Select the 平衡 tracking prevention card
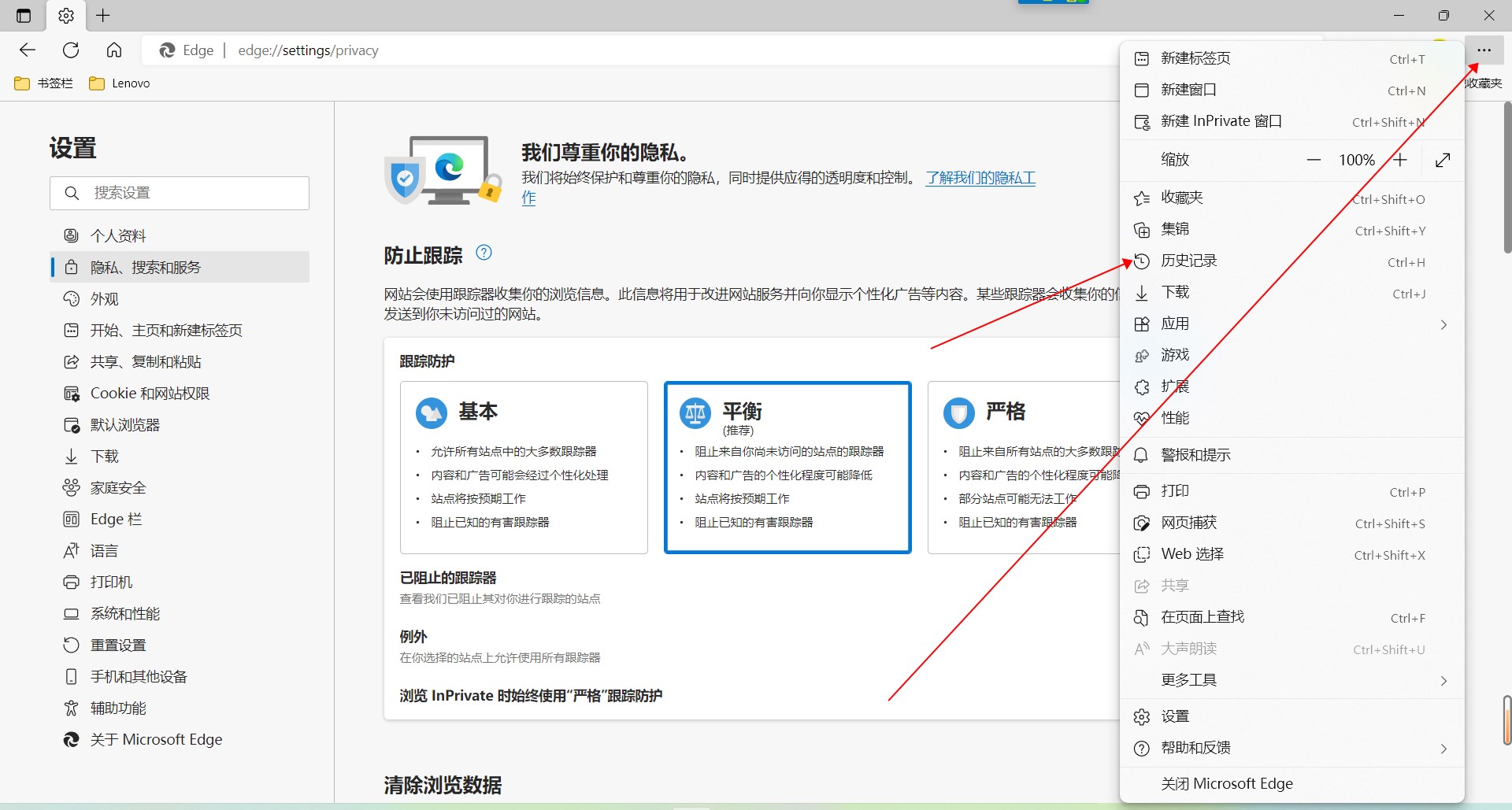This screenshot has height=810, width=1512. (787, 468)
